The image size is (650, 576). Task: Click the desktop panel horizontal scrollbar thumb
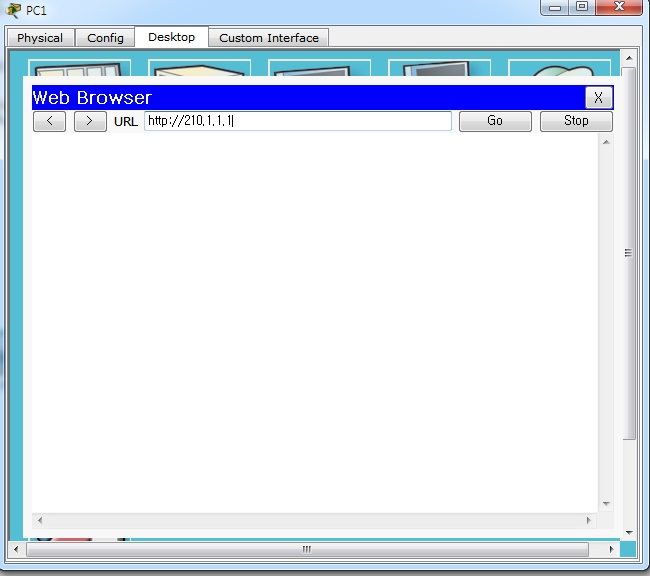coord(307,549)
